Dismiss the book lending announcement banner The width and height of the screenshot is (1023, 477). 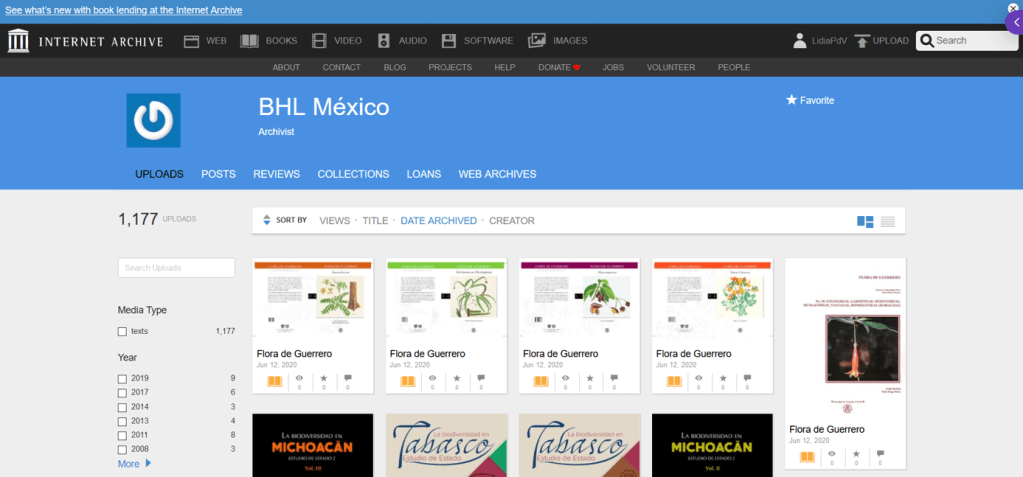click(x=1013, y=8)
